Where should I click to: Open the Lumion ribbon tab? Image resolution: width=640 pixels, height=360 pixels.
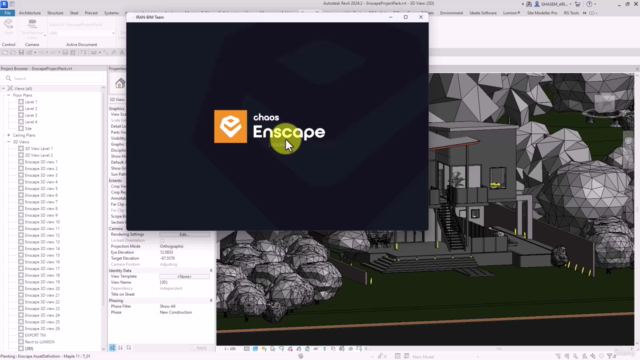pos(511,13)
